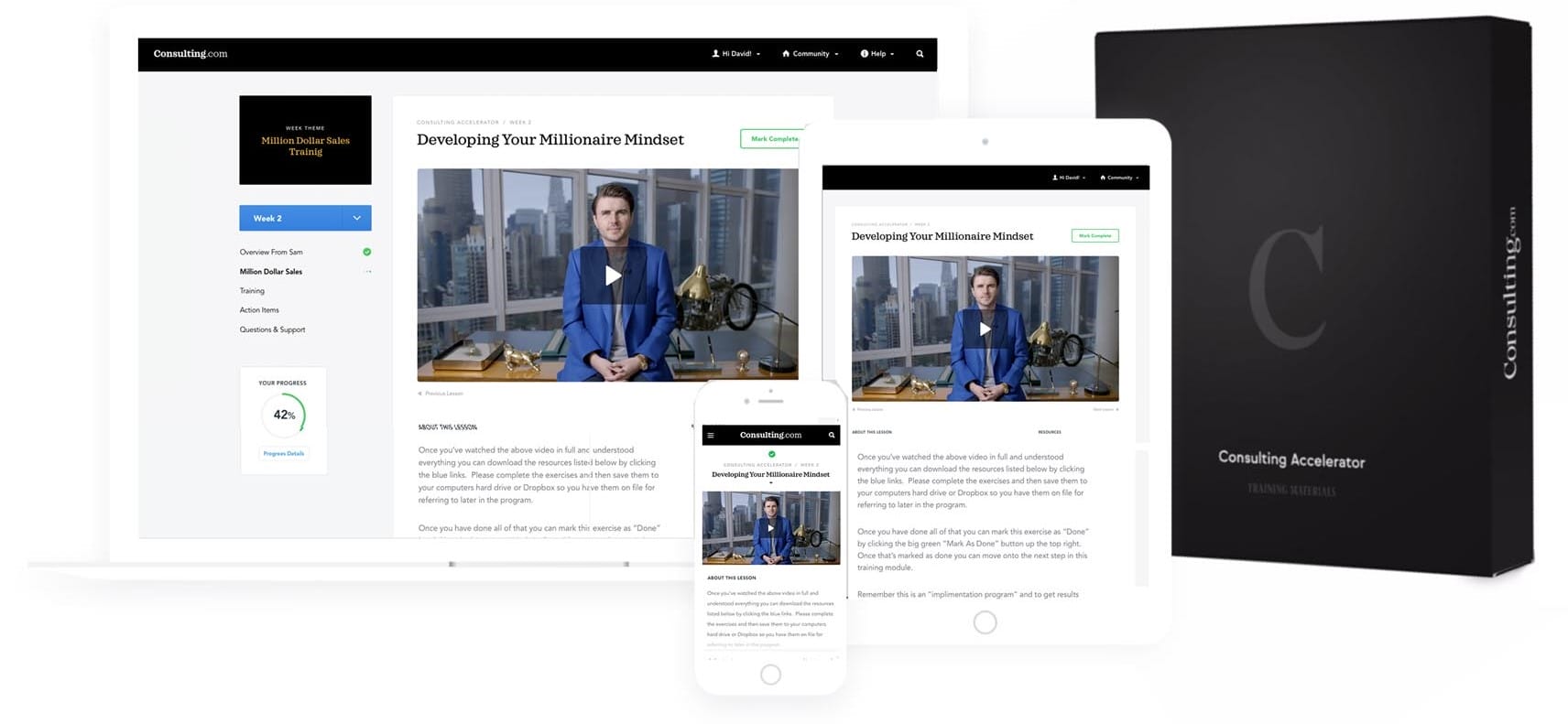Screen dimensions: 1568x724
Task: Play the lesson video on the laptop screen
Action: click(612, 276)
